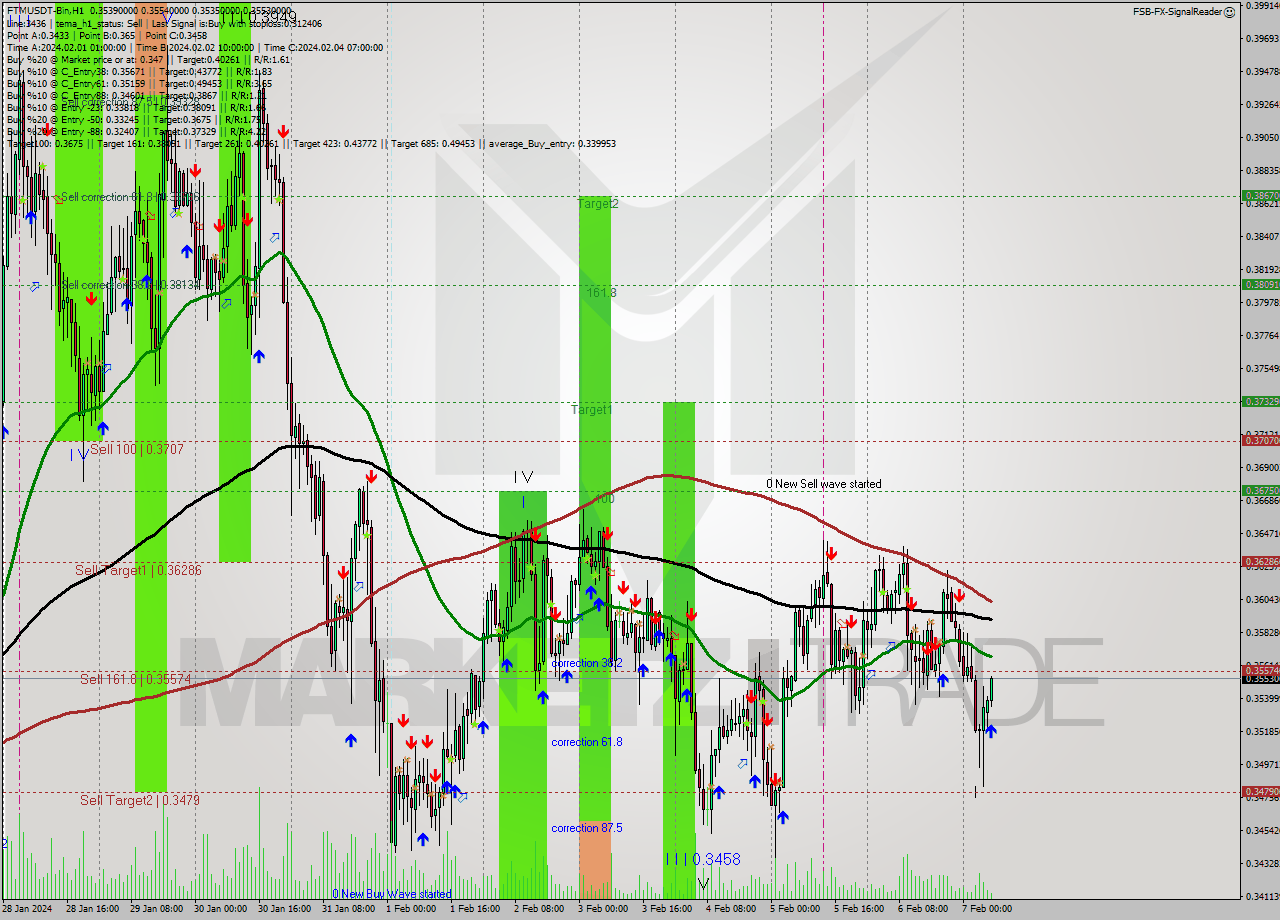The width and height of the screenshot is (1280, 920).
Task: Click the green 0.37329 price tag
Action: (x=1260, y=401)
